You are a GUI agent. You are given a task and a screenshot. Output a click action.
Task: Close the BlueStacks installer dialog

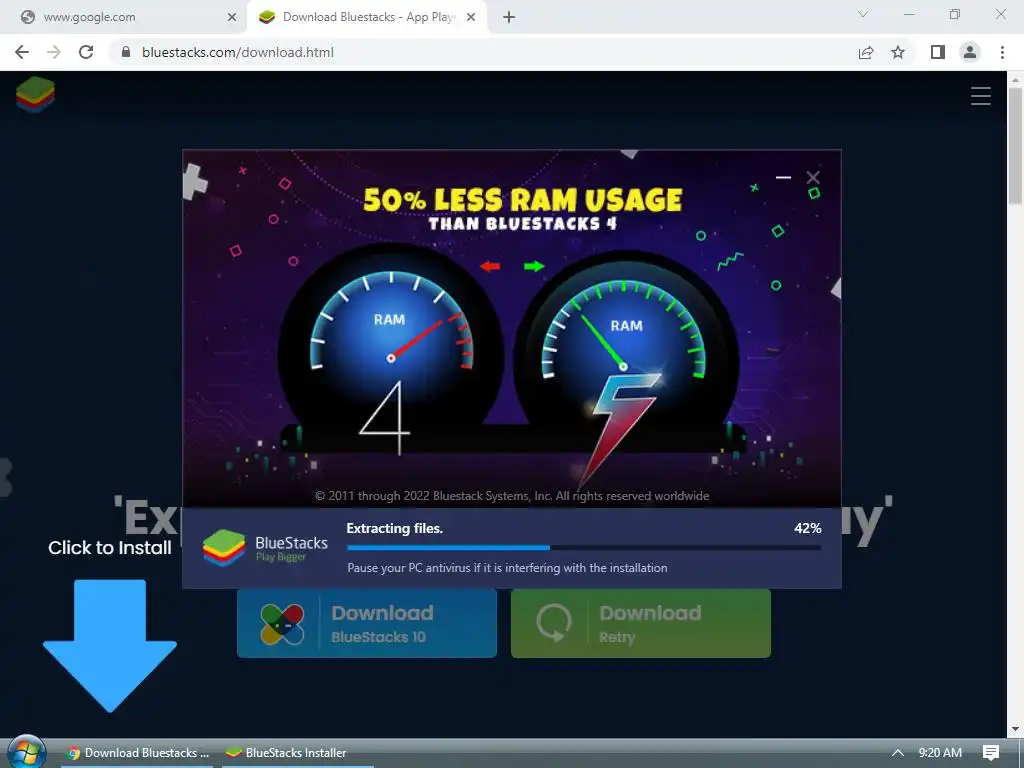tap(812, 177)
